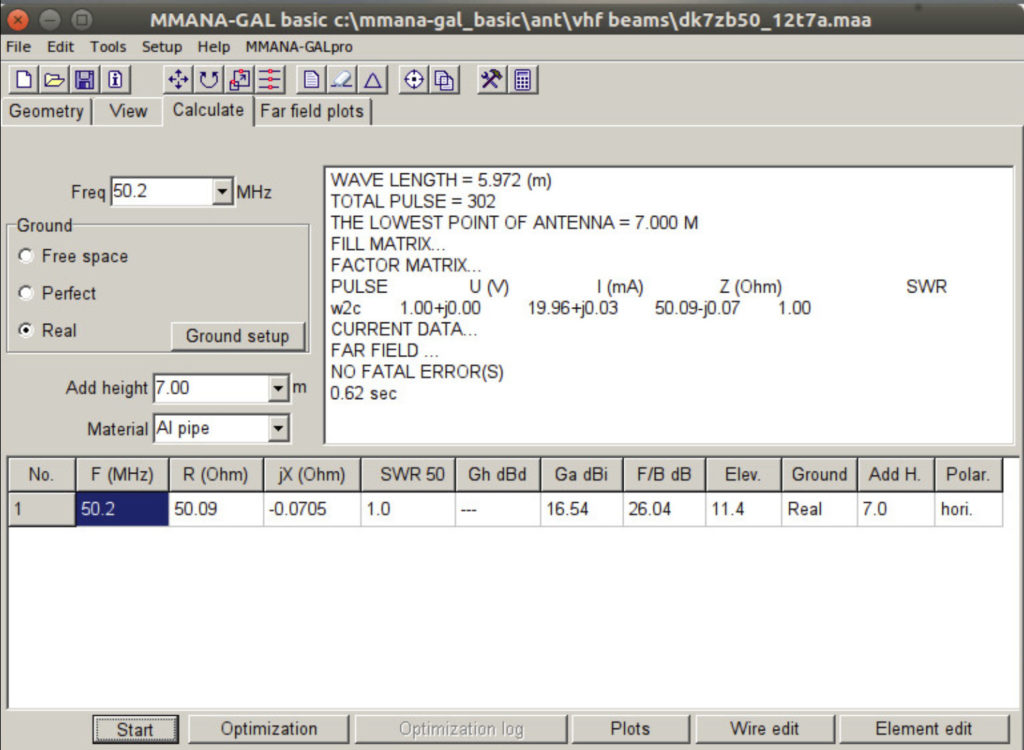Click the Open file folder icon

tap(54, 79)
